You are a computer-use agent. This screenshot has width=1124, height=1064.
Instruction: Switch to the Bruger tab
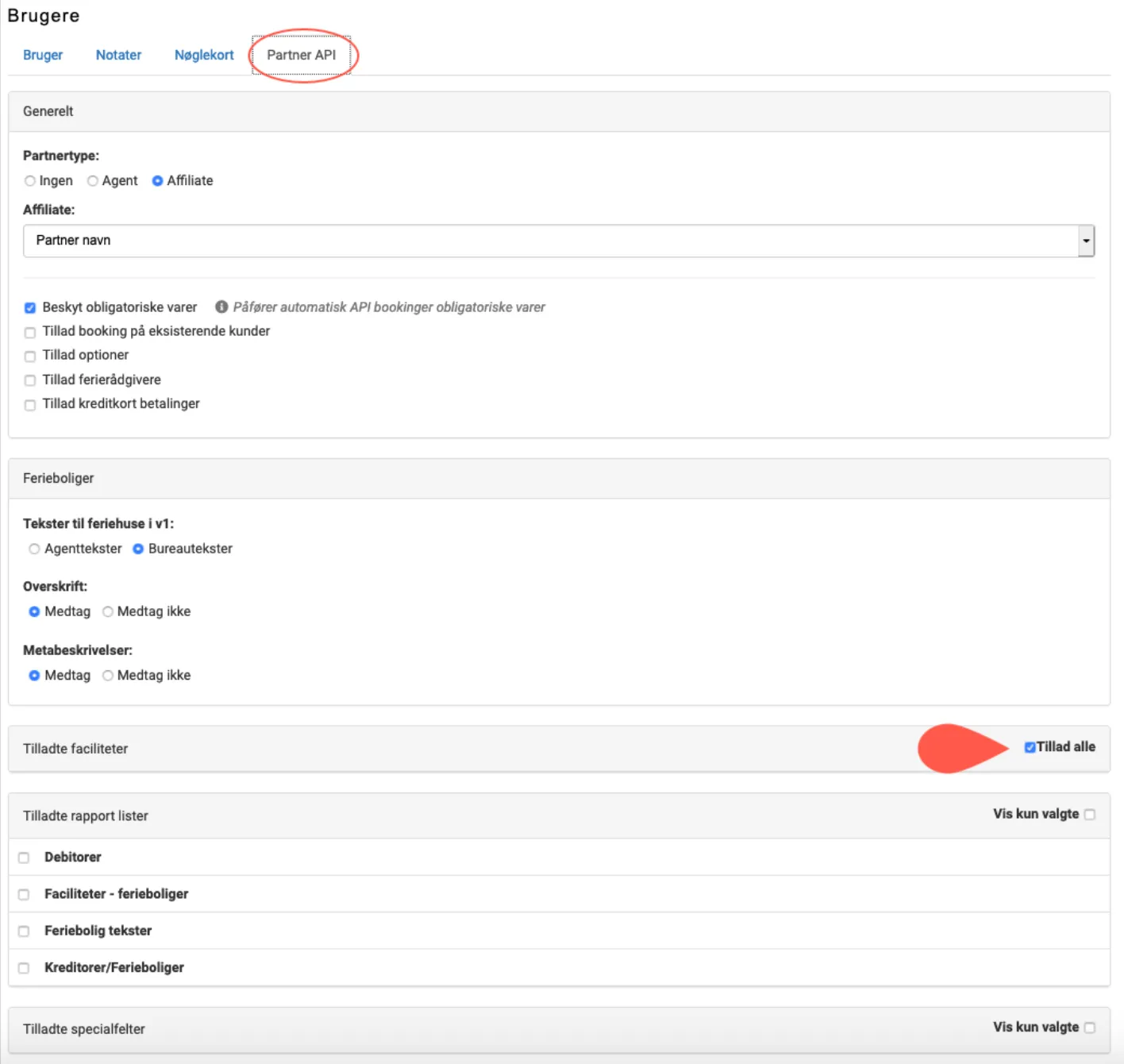43,55
